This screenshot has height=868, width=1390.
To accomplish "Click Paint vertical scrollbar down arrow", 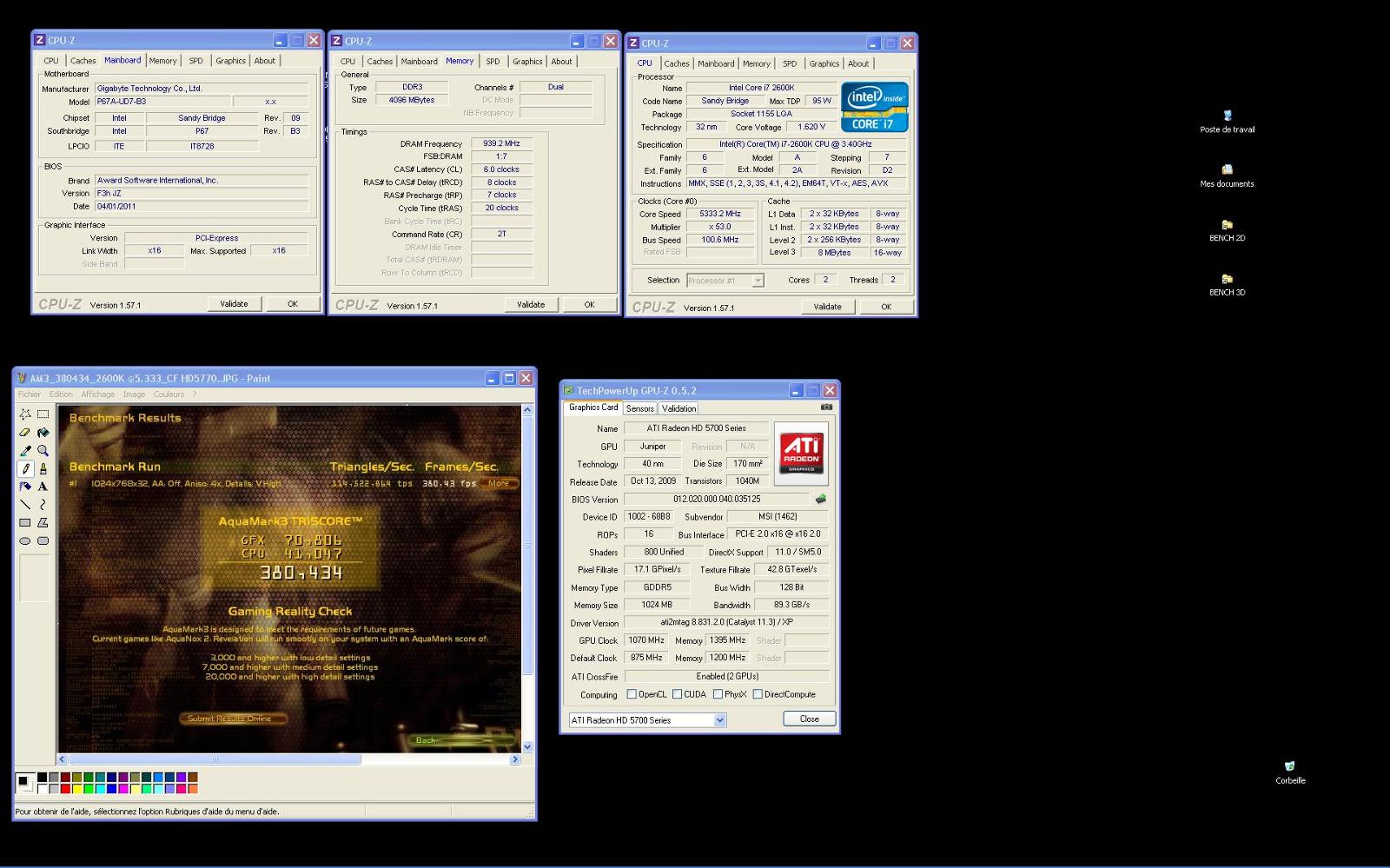I will (x=527, y=746).
